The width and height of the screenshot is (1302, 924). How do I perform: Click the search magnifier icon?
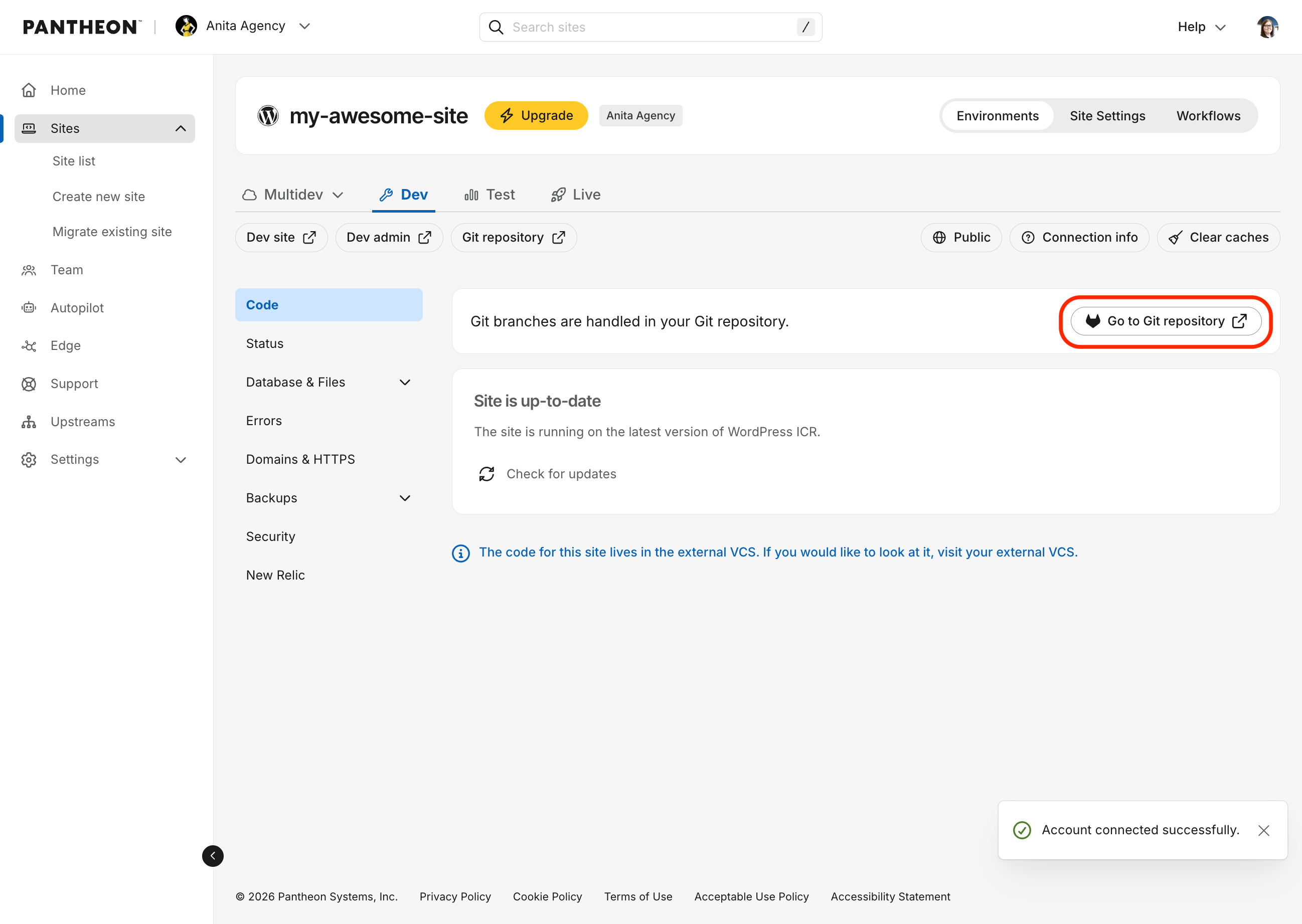(496, 27)
